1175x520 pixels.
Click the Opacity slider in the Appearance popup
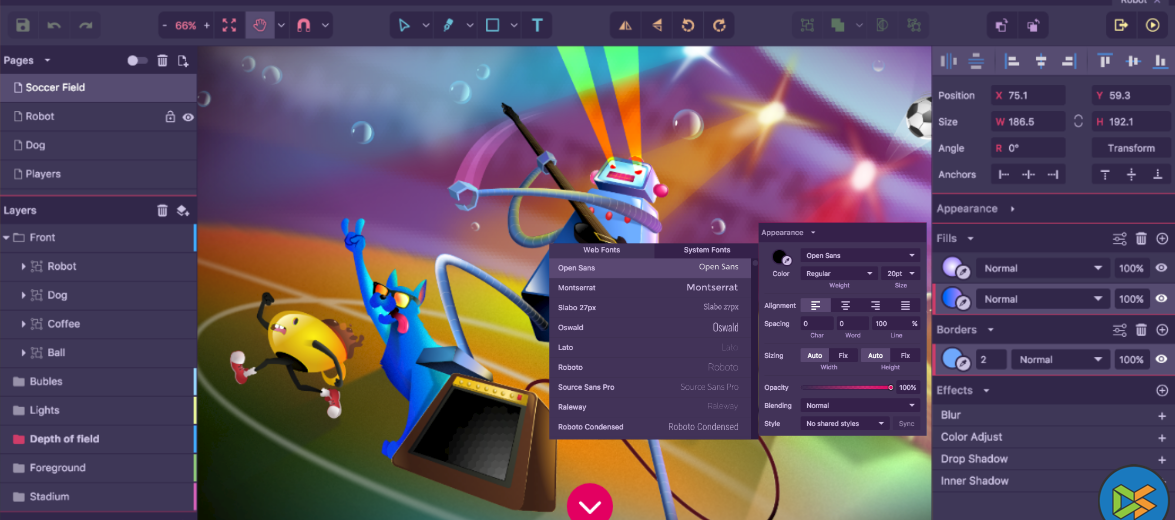(846, 387)
